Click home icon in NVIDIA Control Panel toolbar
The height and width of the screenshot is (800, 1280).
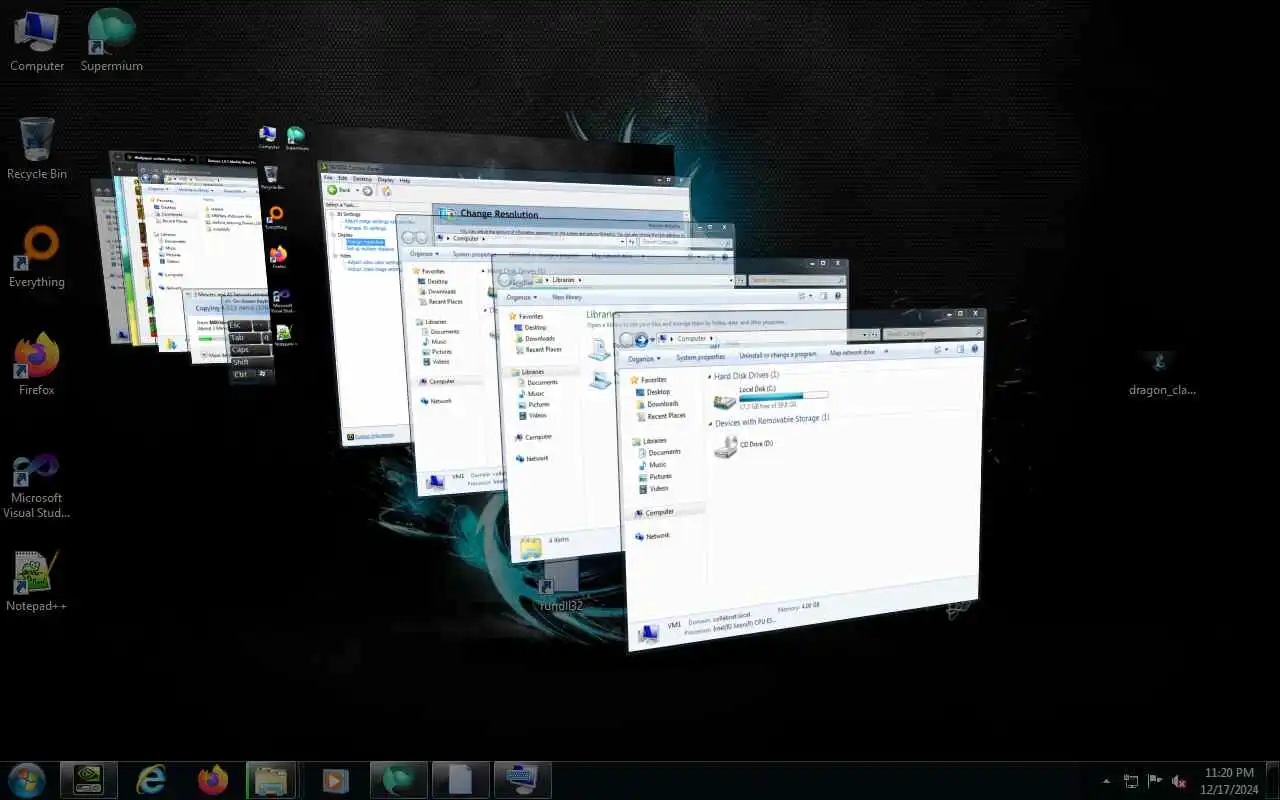pyautogui.click(x=386, y=191)
